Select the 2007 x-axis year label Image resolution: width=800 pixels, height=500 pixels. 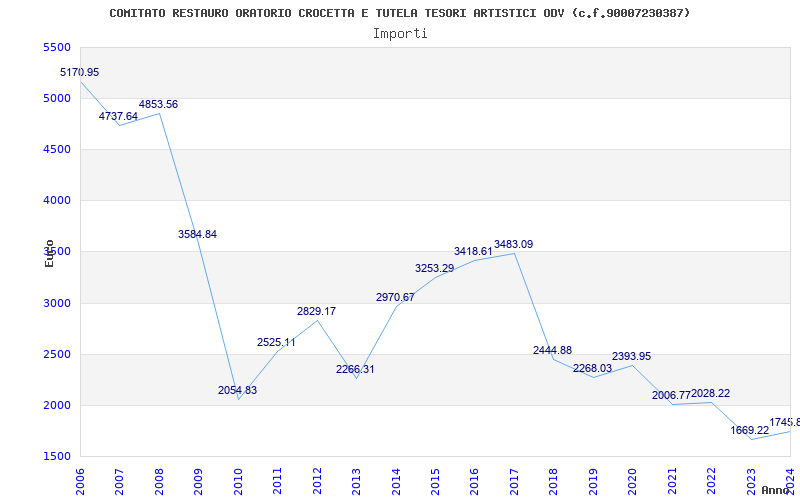119,481
